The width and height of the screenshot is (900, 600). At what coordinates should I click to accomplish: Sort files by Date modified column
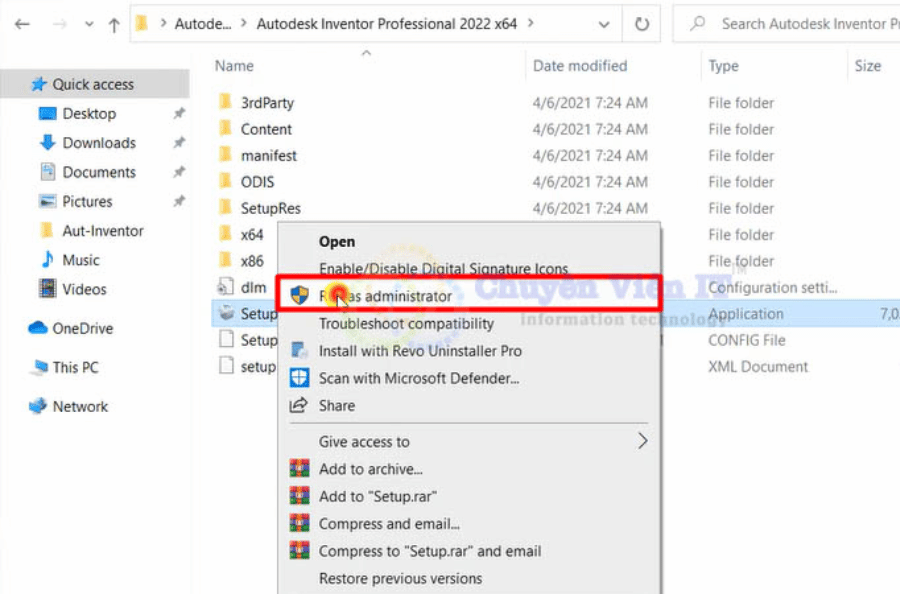[x=580, y=66]
